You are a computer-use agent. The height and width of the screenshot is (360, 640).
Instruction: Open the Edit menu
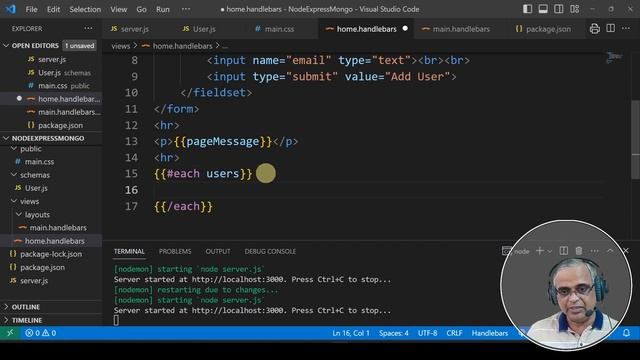coord(53,9)
